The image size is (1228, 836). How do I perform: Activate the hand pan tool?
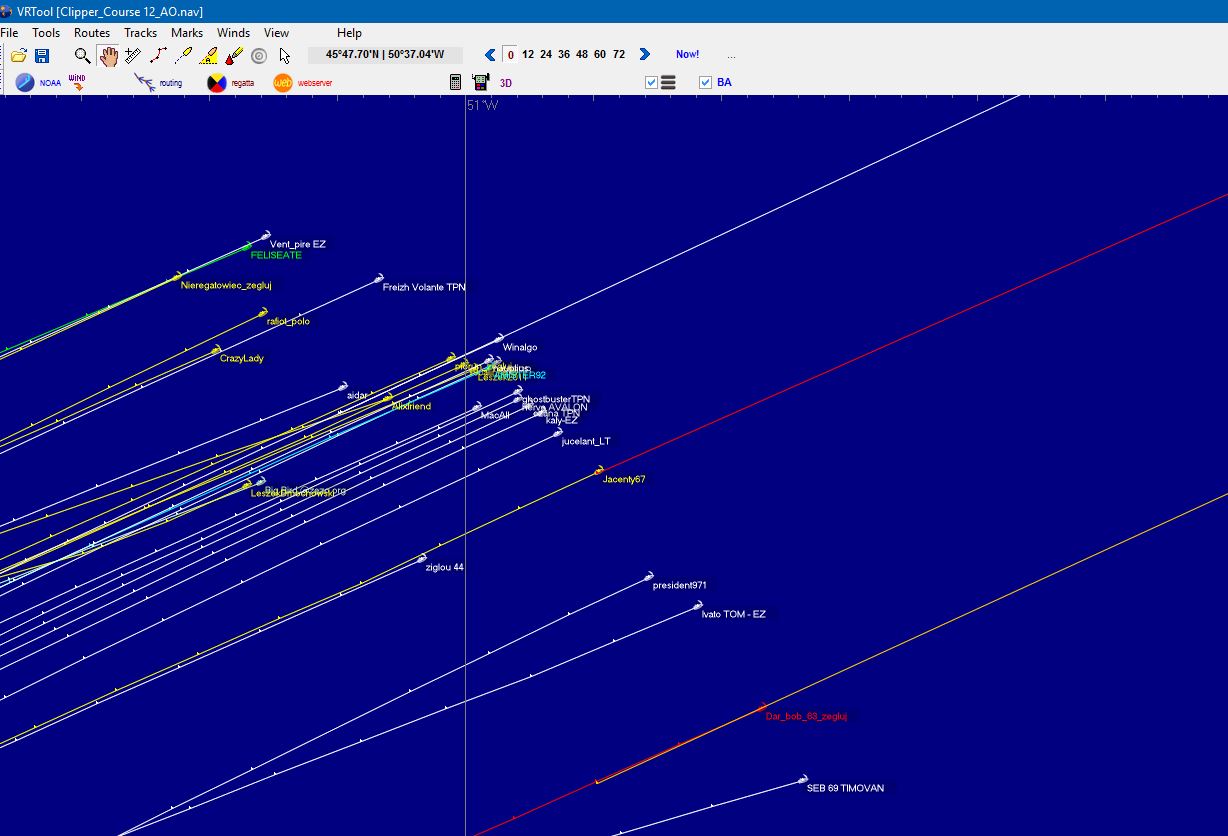coord(108,56)
